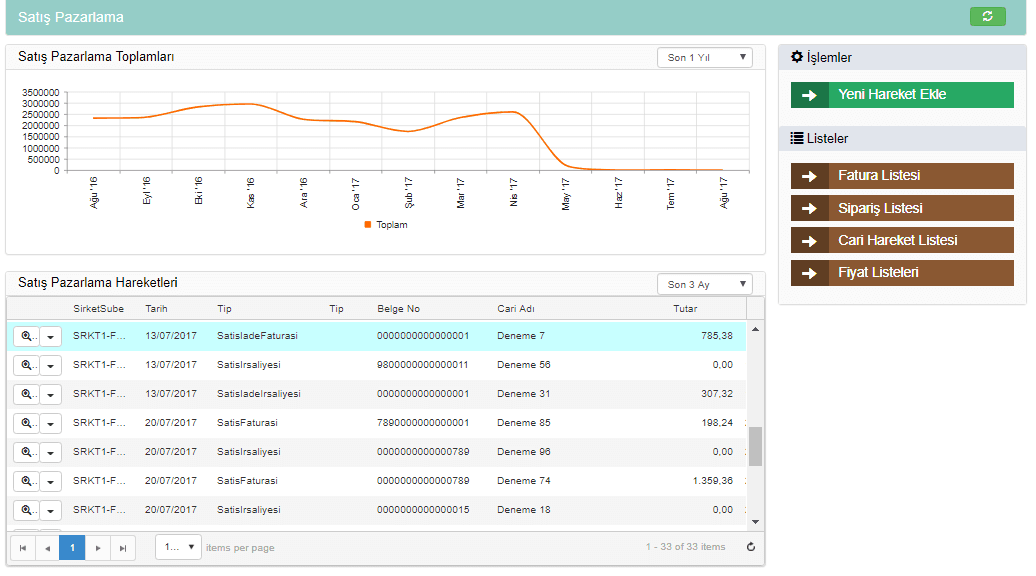Image resolution: width=1036 pixels, height=576 pixels.
Task: Click the grid's vertical scrollbar thumb
Action: point(755,446)
